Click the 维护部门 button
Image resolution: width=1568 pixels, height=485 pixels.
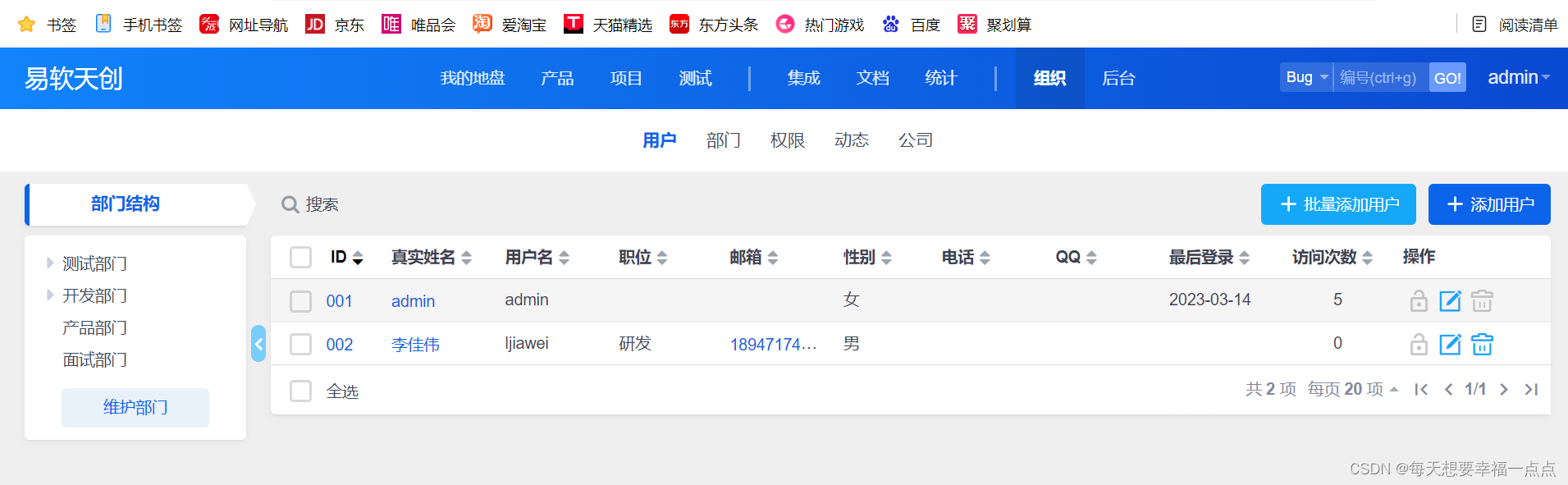point(135,408)
